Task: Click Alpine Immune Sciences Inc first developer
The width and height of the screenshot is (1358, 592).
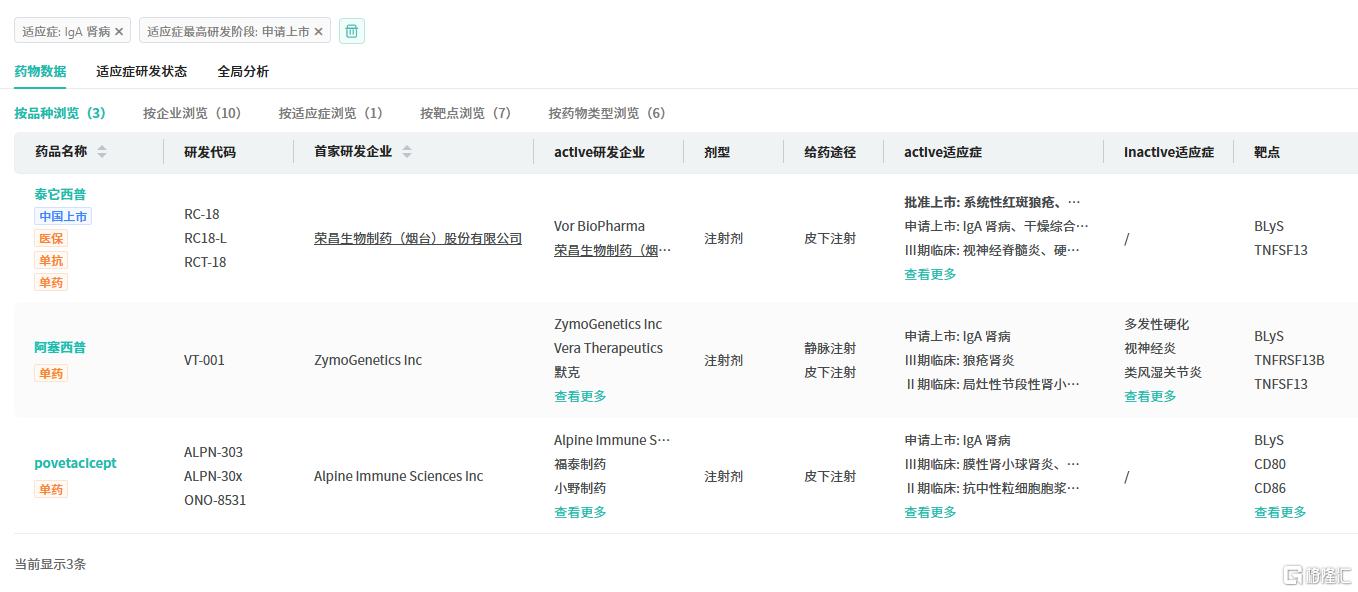Action: coord(398,476)
